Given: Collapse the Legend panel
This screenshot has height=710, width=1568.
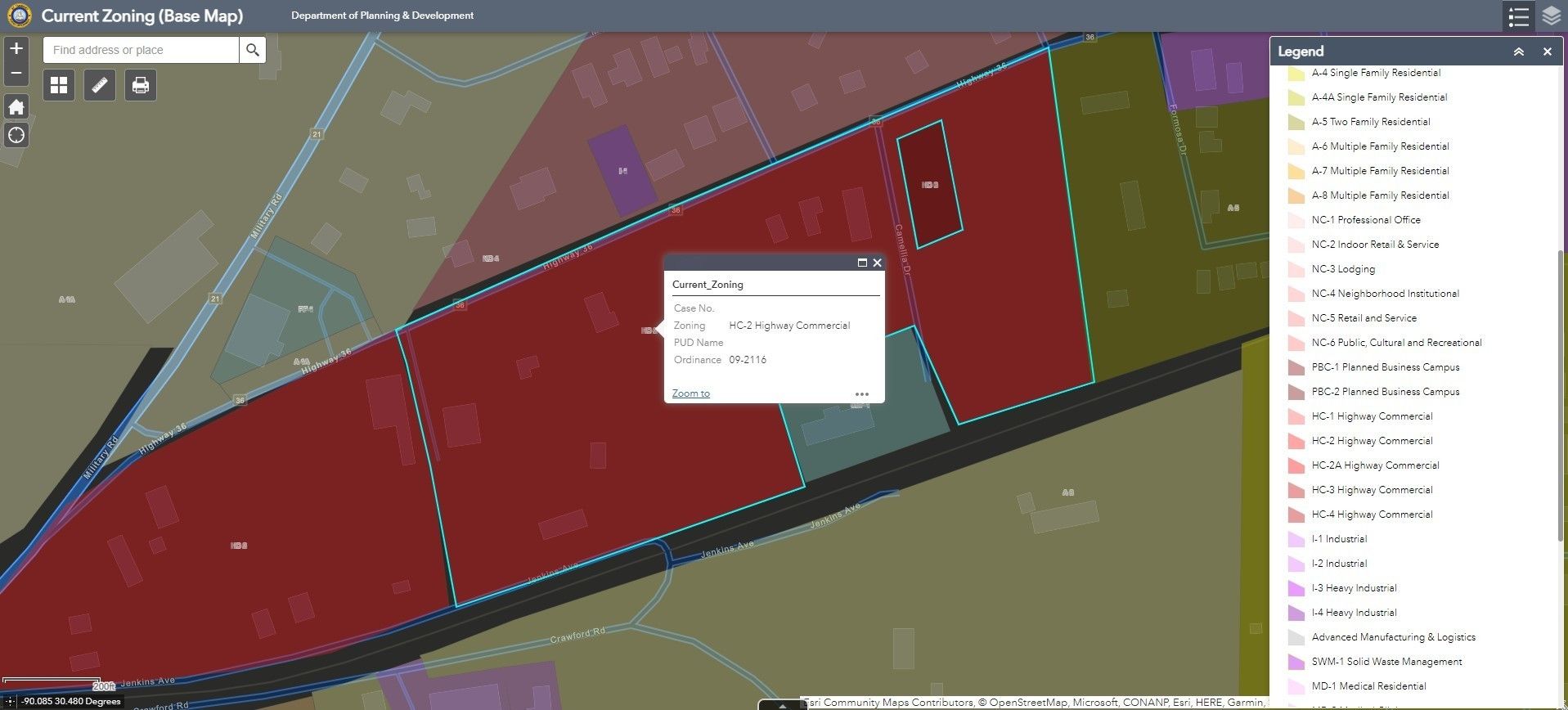Looking at the screenshot, I should point(1519,52).
